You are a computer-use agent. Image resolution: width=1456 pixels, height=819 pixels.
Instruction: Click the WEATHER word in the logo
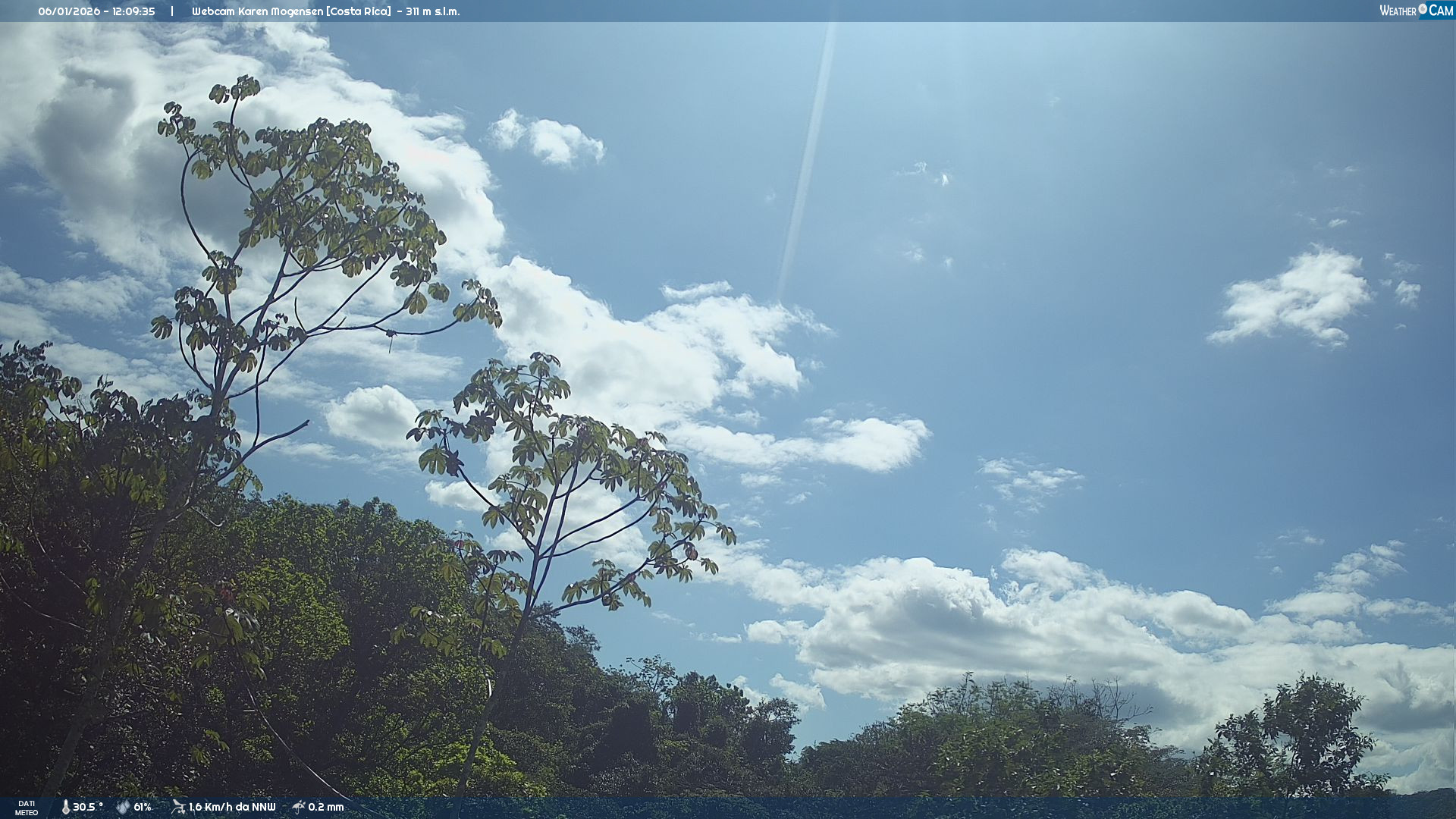1398,11
